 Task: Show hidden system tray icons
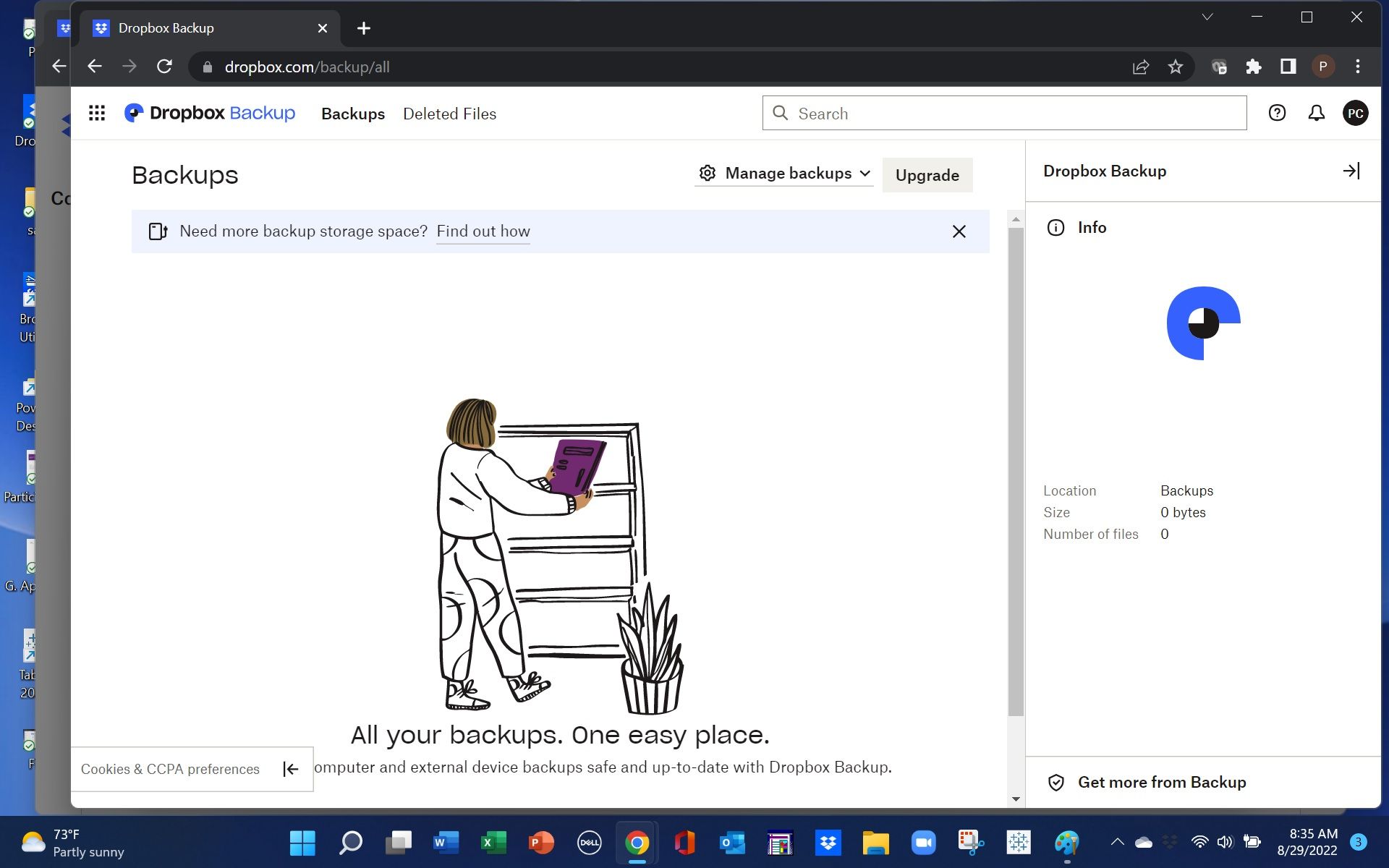[1117, 842]
